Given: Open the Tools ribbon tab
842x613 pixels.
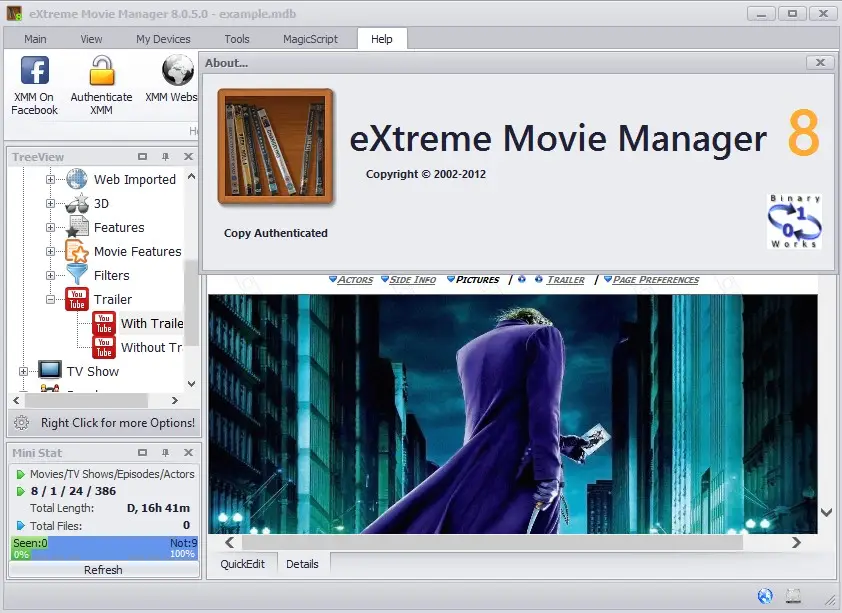Looking at the screenshot, I should click(237, 39).
